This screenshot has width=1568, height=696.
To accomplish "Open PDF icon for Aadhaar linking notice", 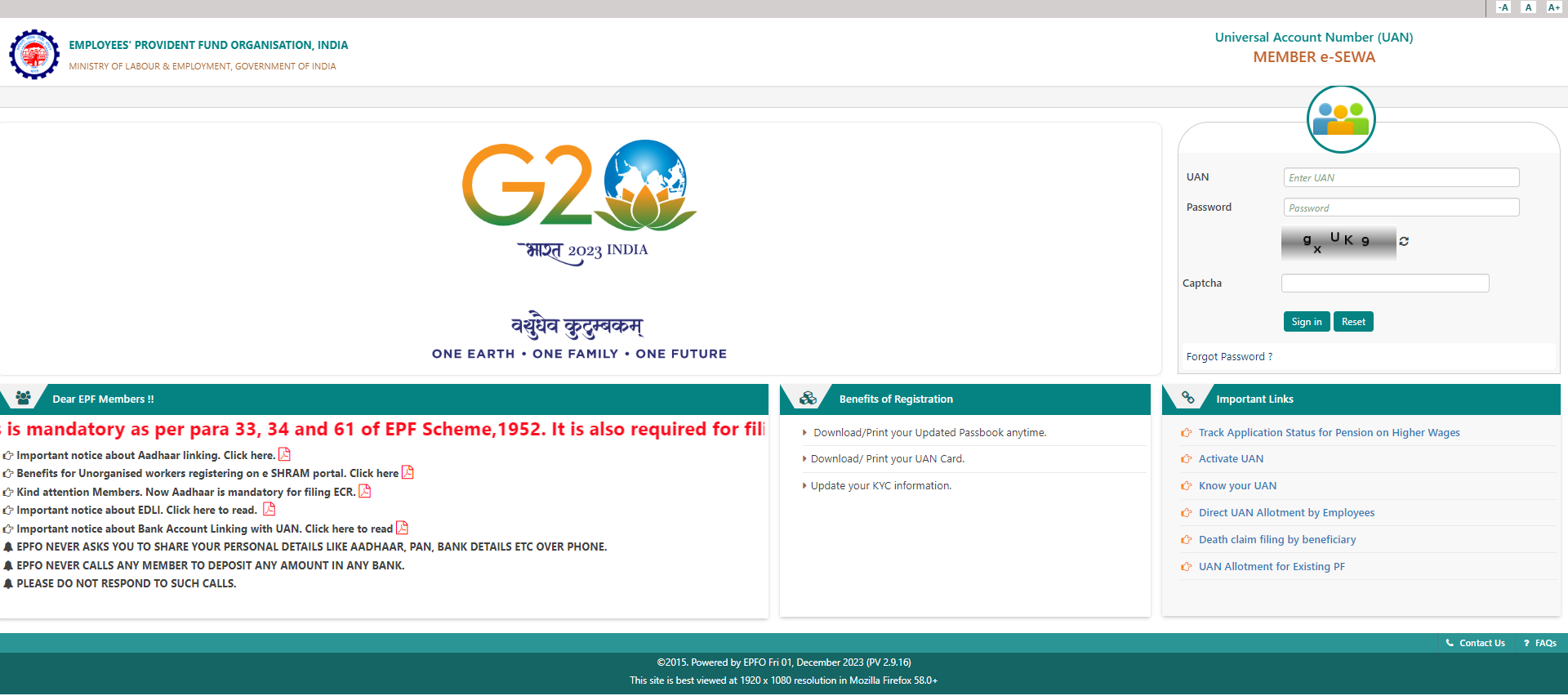I will point(284,454).
